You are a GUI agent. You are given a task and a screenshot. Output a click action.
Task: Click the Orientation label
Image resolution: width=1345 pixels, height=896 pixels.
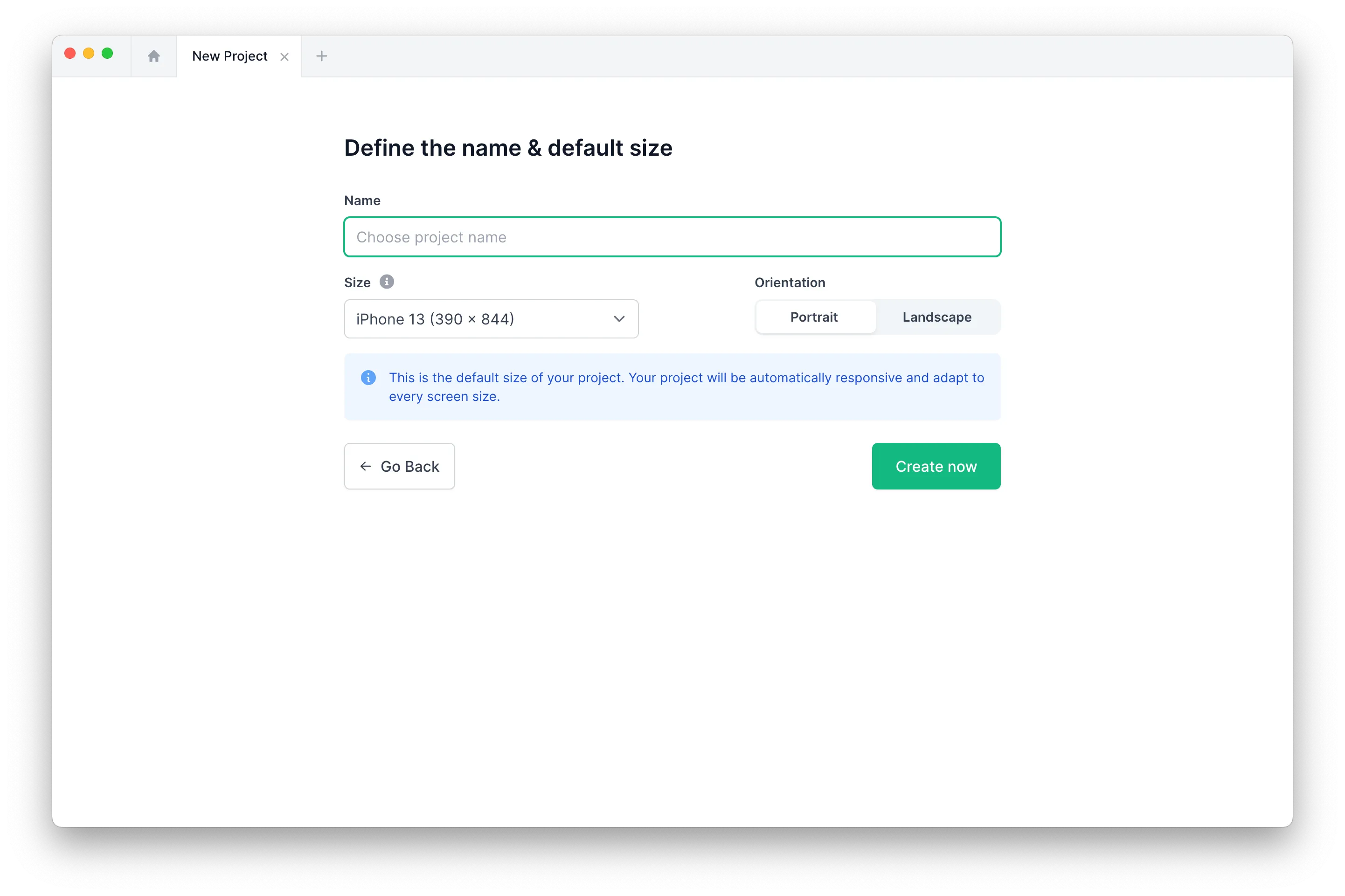coord(790,283)
